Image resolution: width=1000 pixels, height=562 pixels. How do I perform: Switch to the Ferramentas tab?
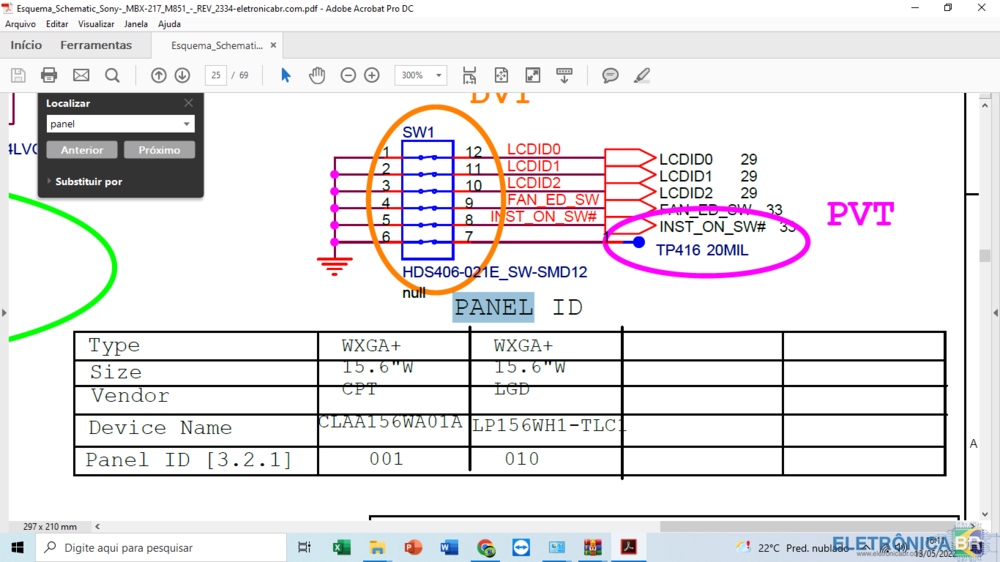point(96,45)
